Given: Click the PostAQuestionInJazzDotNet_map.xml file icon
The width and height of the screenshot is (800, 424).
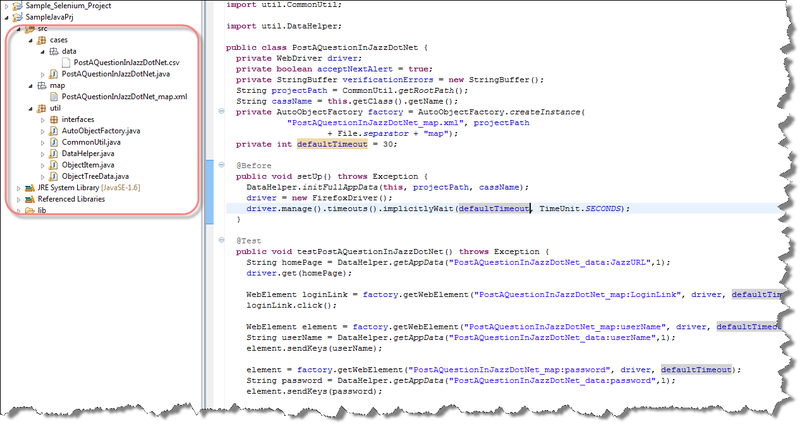Looking at the screenshot, I should pyautogui.click(x=54, y=96).
